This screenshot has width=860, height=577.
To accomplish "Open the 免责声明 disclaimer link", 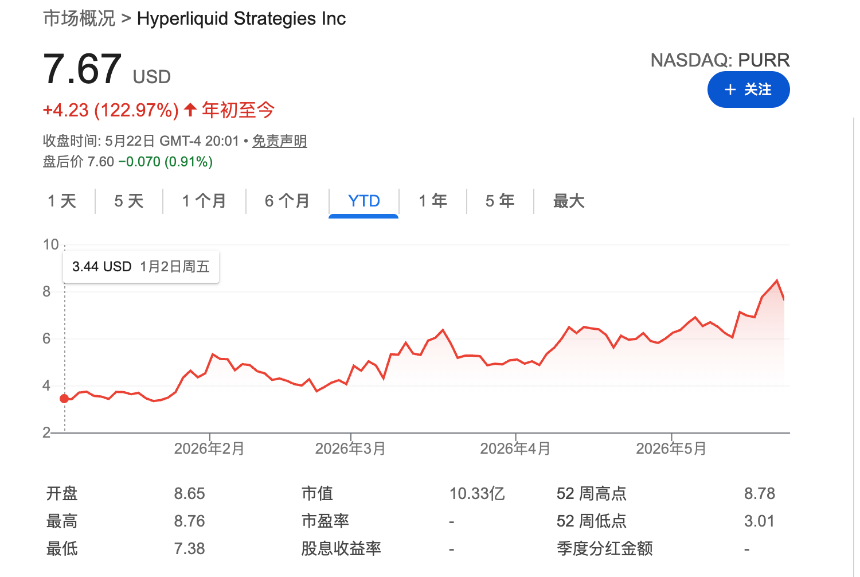I will [x=279, y=141].
